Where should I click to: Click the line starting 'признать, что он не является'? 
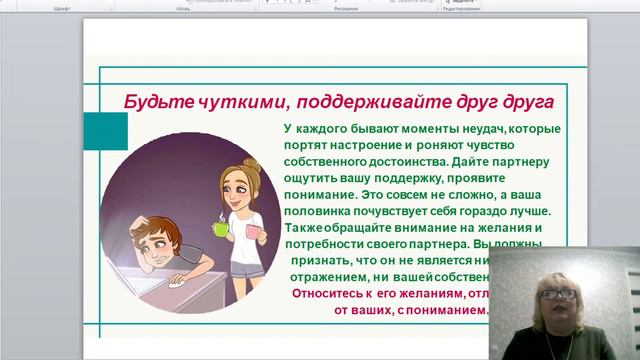pos(390,260)
